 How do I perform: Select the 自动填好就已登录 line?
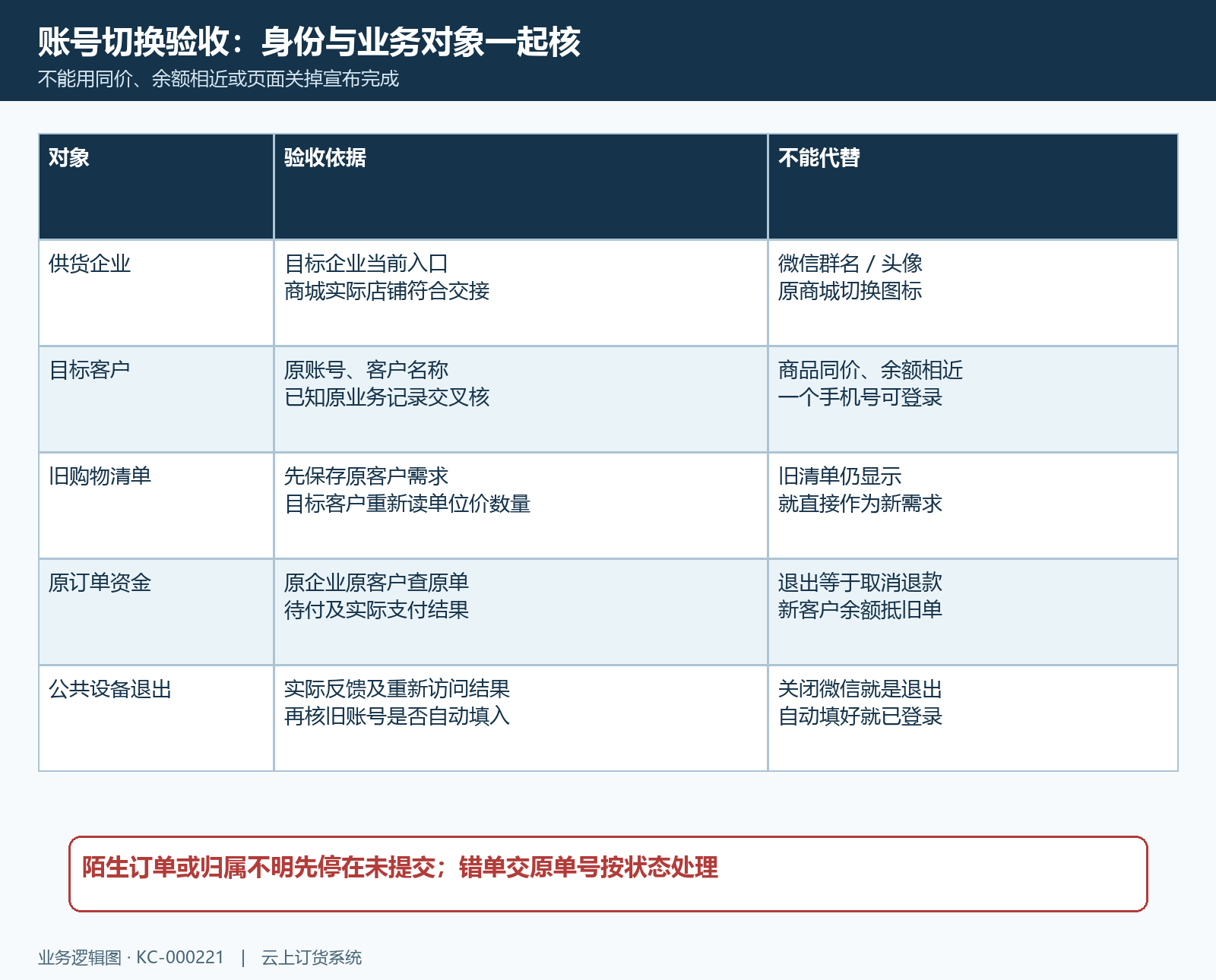pyautogui.click(x=860, y=716)
